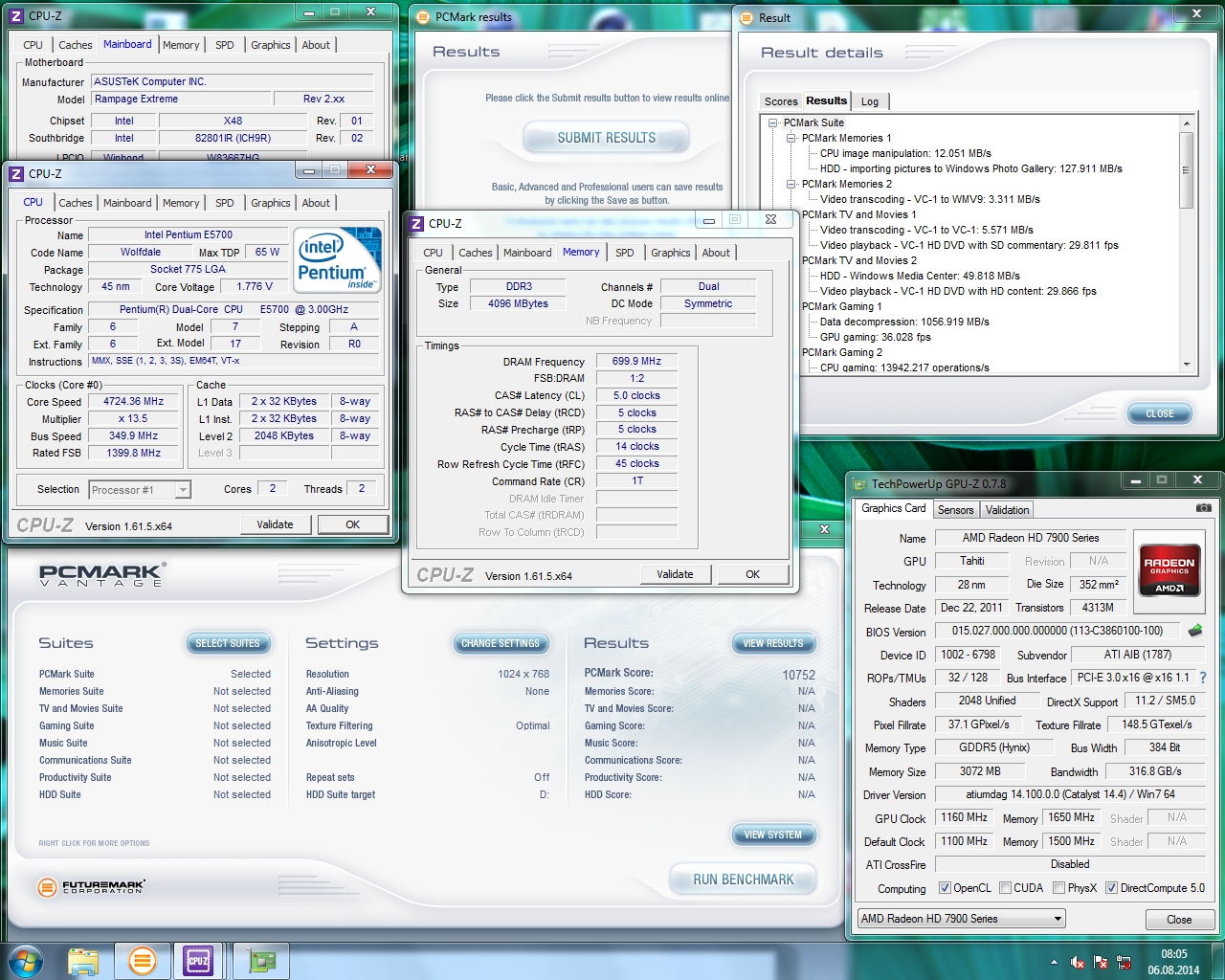Click OK in the CPU-Z Processor window

coord(353,524)
